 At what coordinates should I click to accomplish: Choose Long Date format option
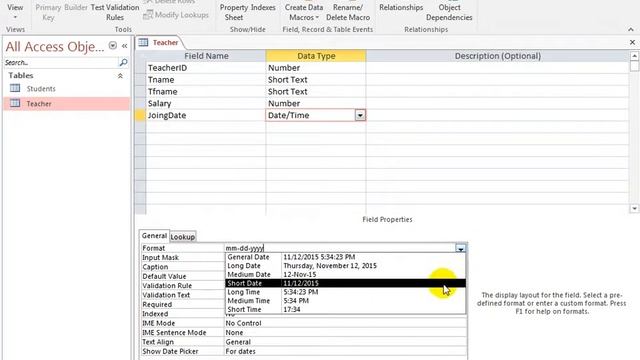coord(345,266)
